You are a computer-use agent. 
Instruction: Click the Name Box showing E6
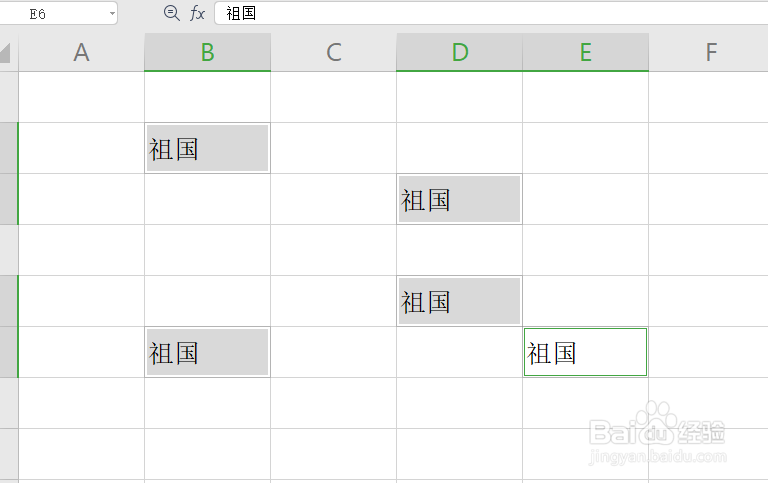58,13
